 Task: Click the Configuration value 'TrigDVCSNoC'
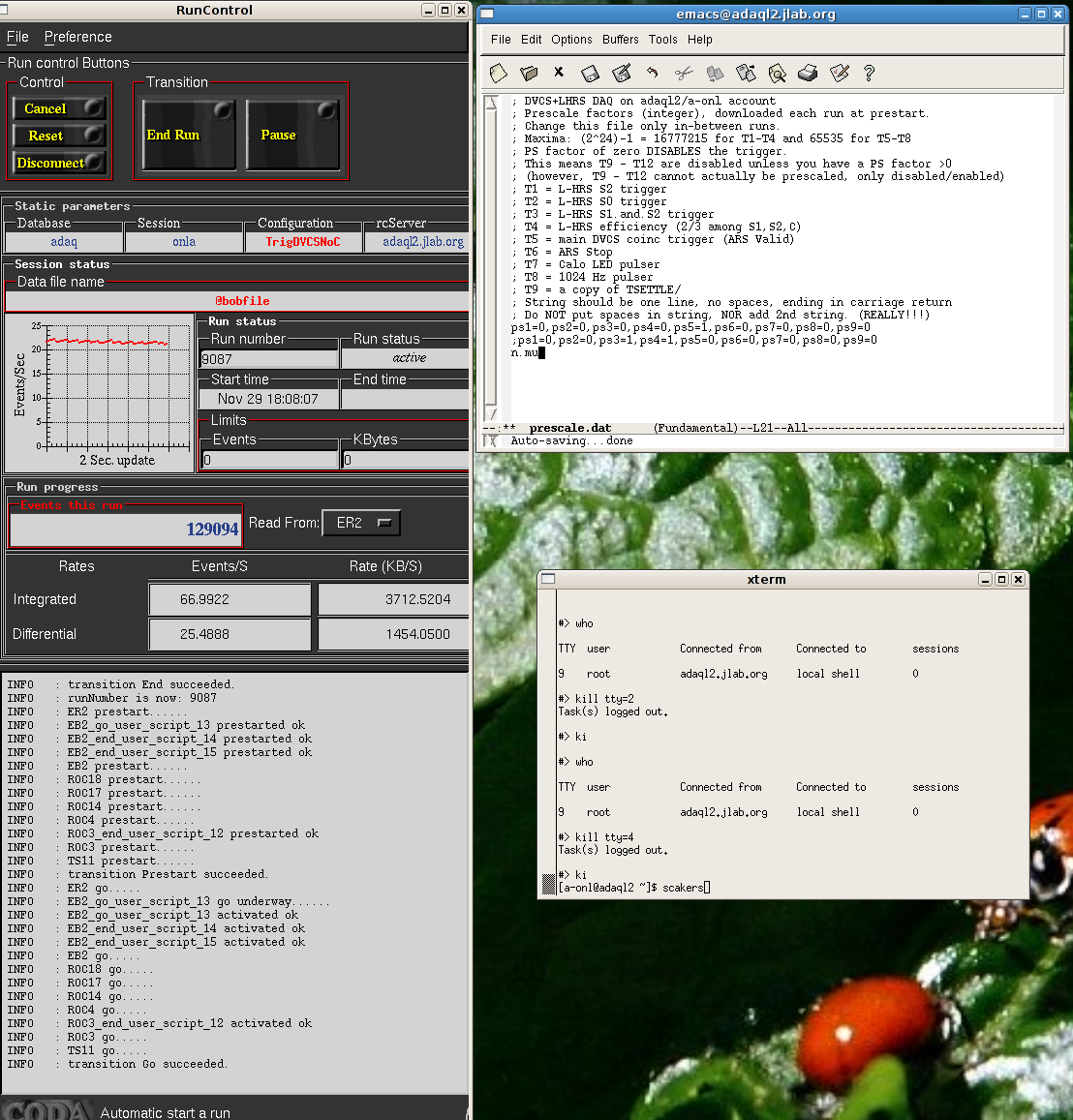[303, 242]
